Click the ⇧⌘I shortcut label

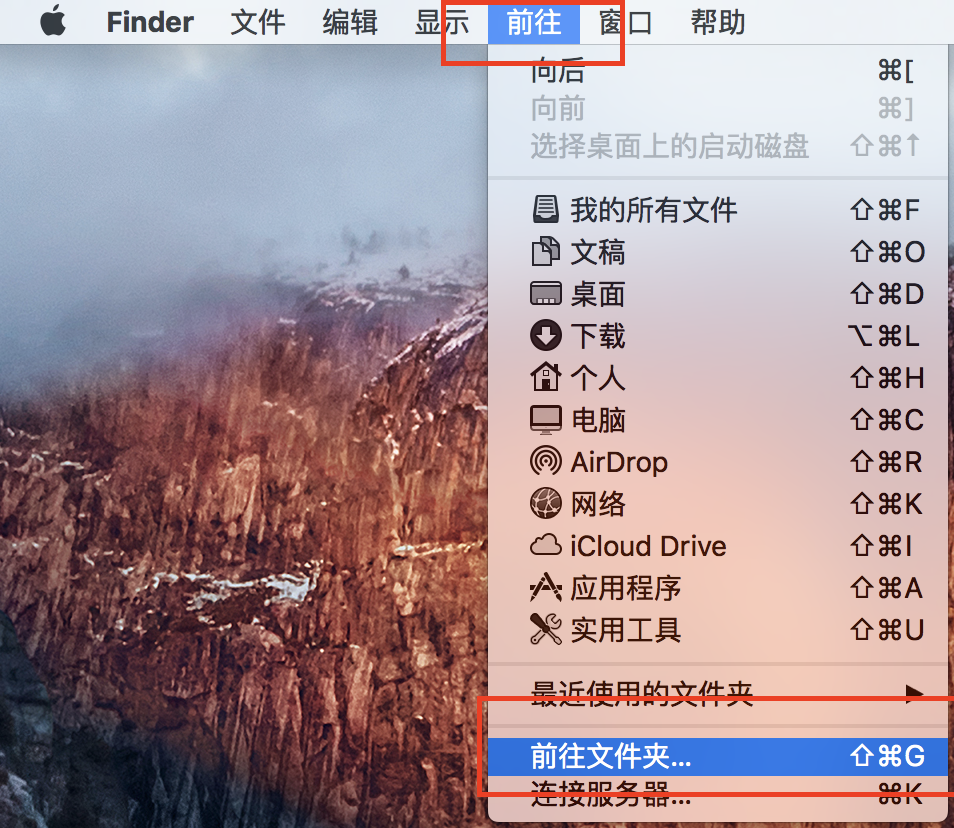pyautogui.click(x=882, y=546)
